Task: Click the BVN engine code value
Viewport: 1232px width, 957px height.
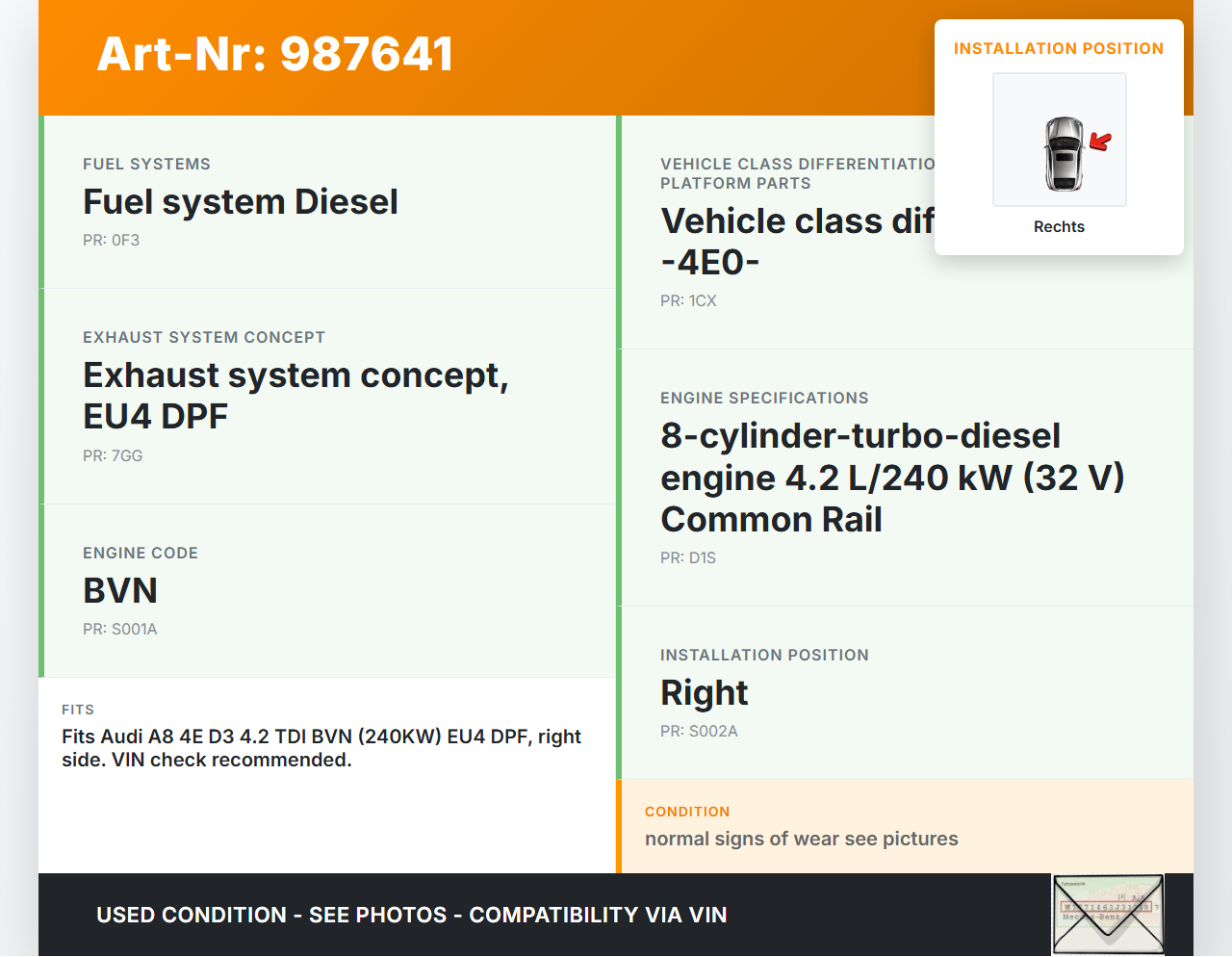Action: pos(120,590)
